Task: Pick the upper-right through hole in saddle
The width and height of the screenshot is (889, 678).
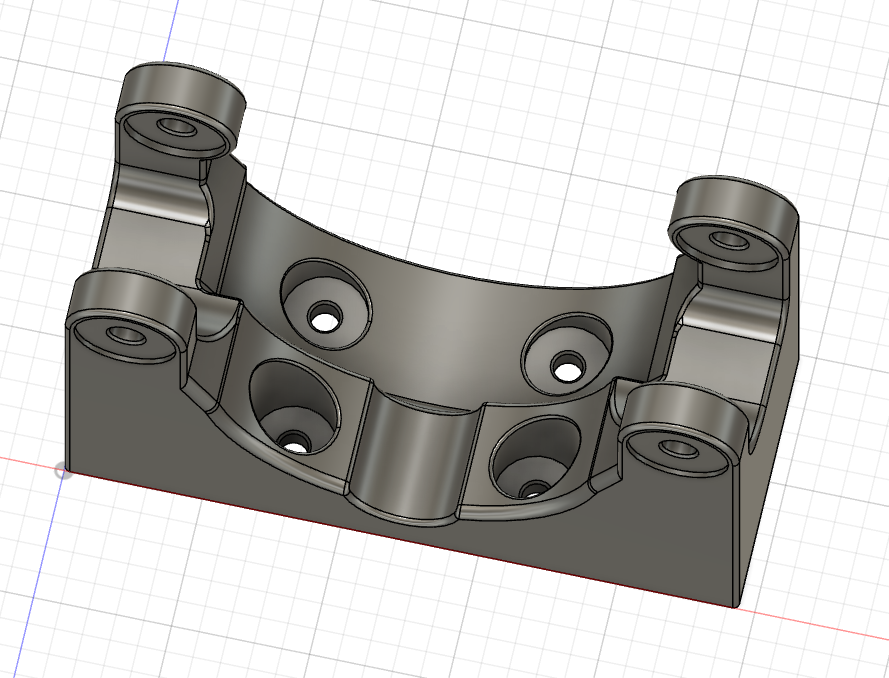Action: point(569,369)
